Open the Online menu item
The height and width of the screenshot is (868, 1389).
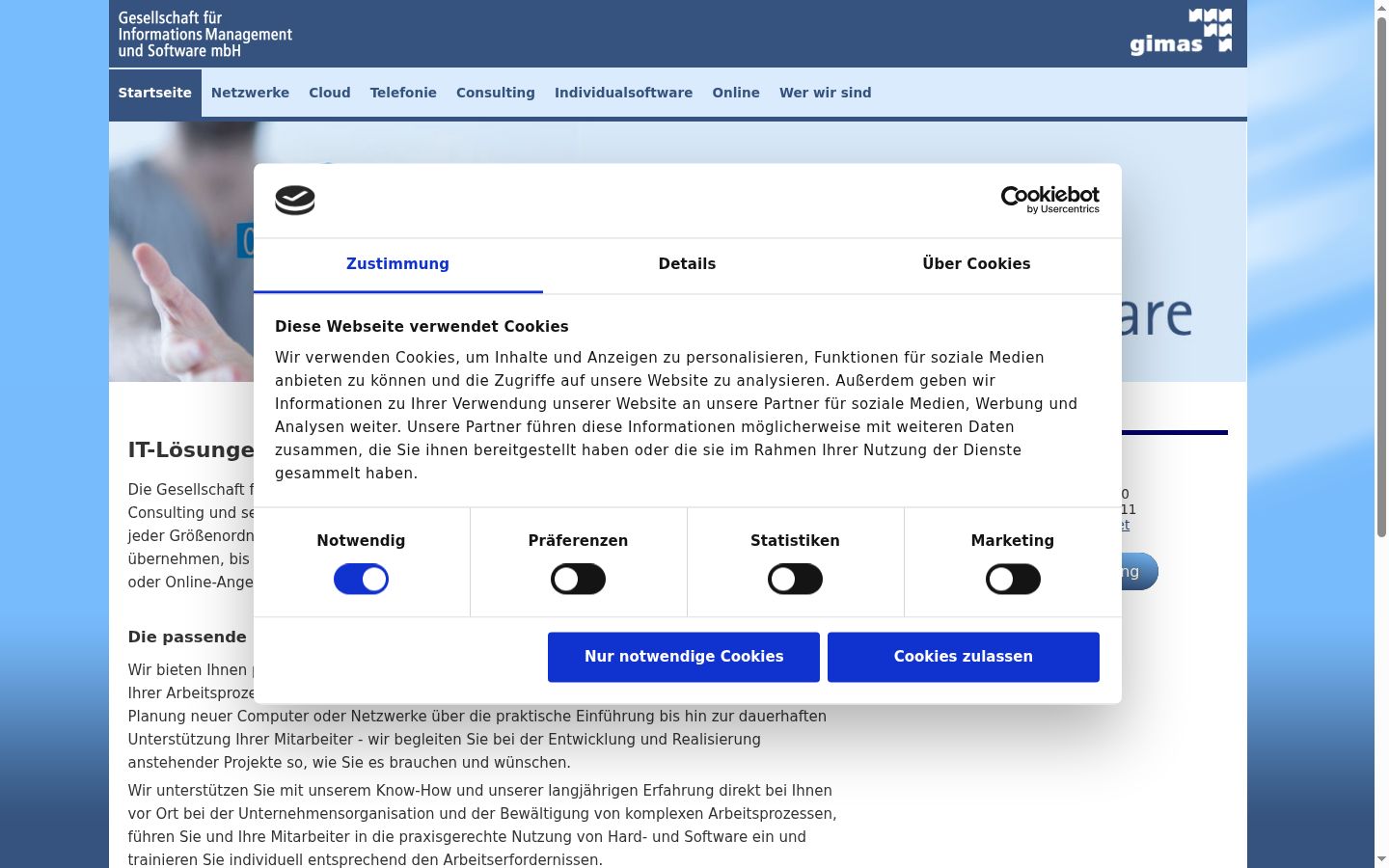(x=736, y=93)
